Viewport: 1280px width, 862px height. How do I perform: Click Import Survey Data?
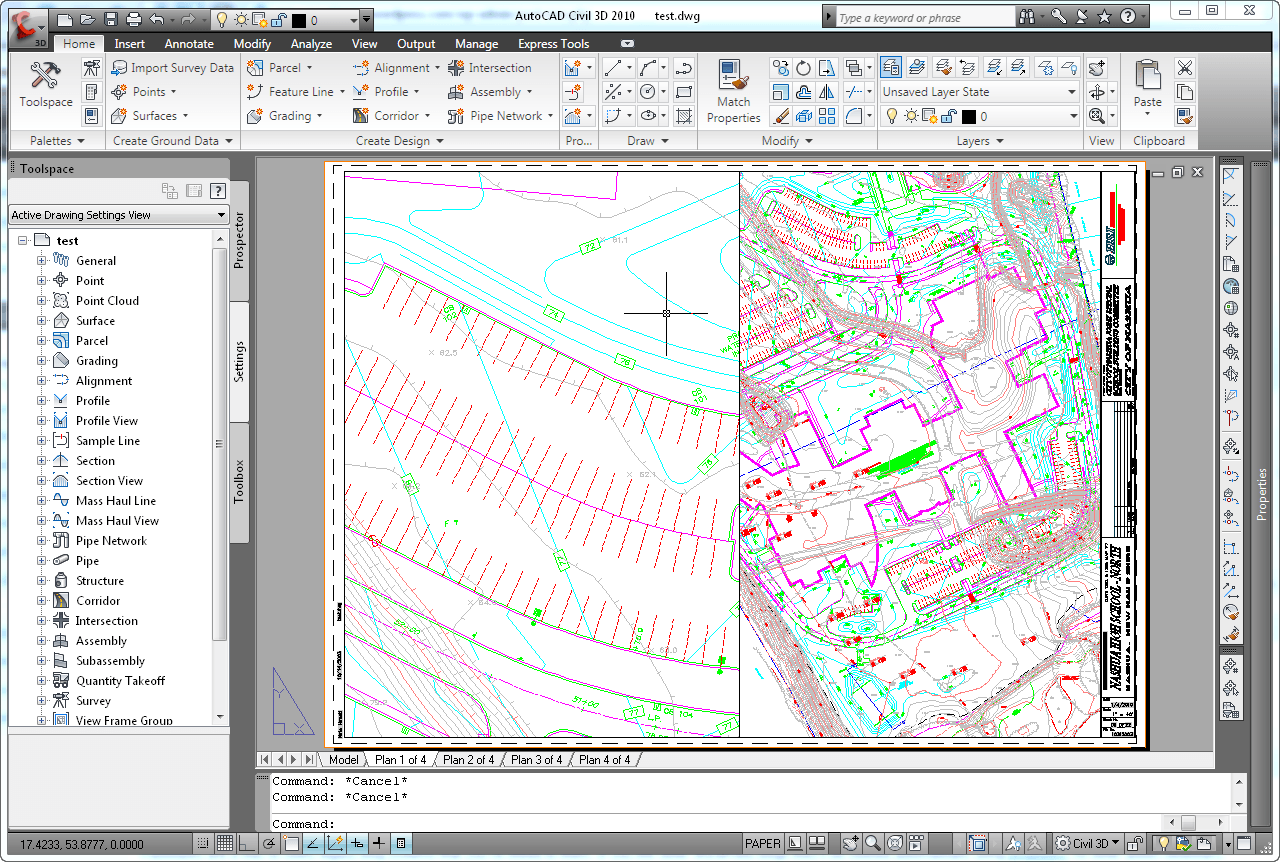171,68
